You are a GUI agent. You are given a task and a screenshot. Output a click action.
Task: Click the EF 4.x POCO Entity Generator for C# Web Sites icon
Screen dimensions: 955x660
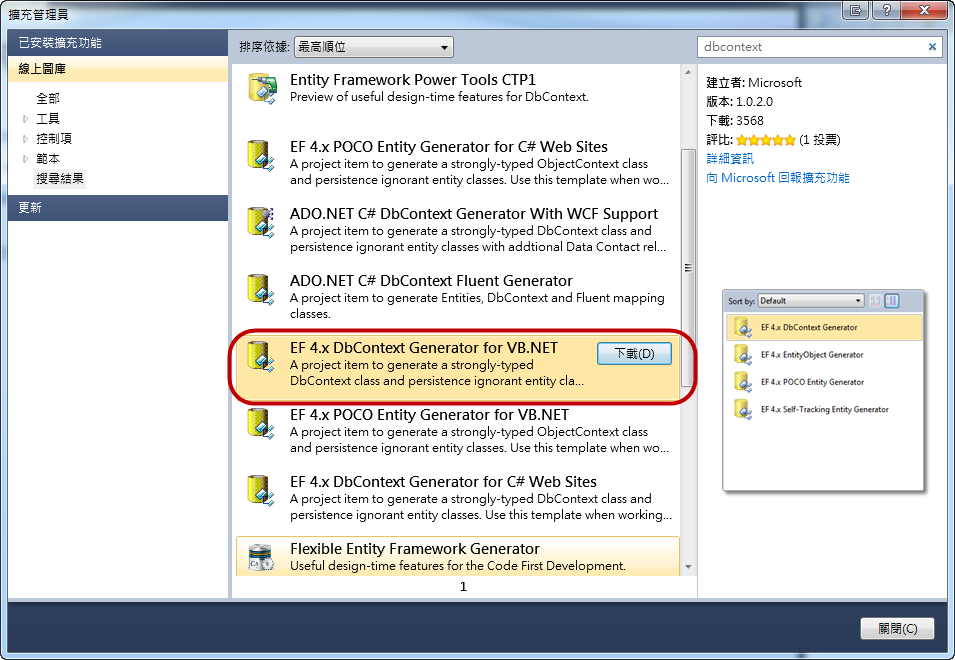pos(261,155)
